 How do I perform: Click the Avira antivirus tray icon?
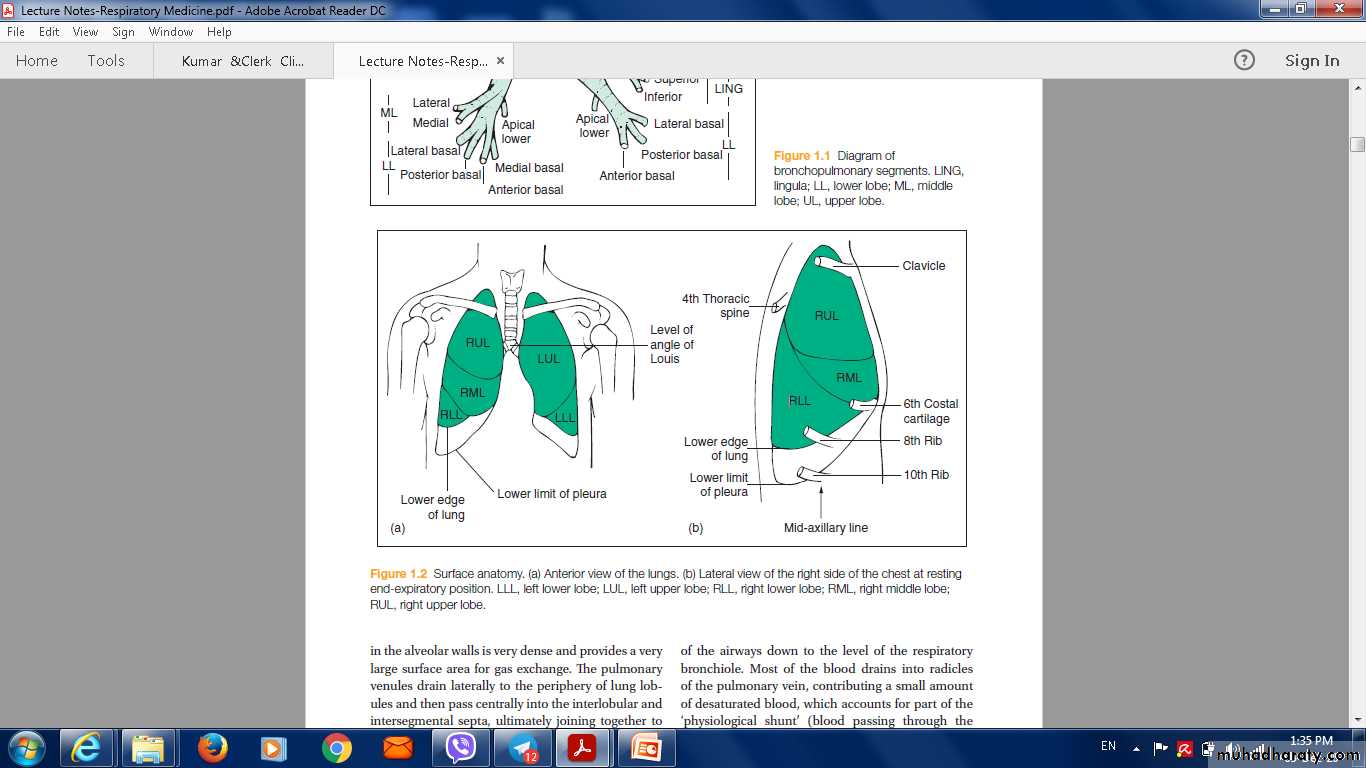point(1184,748)
